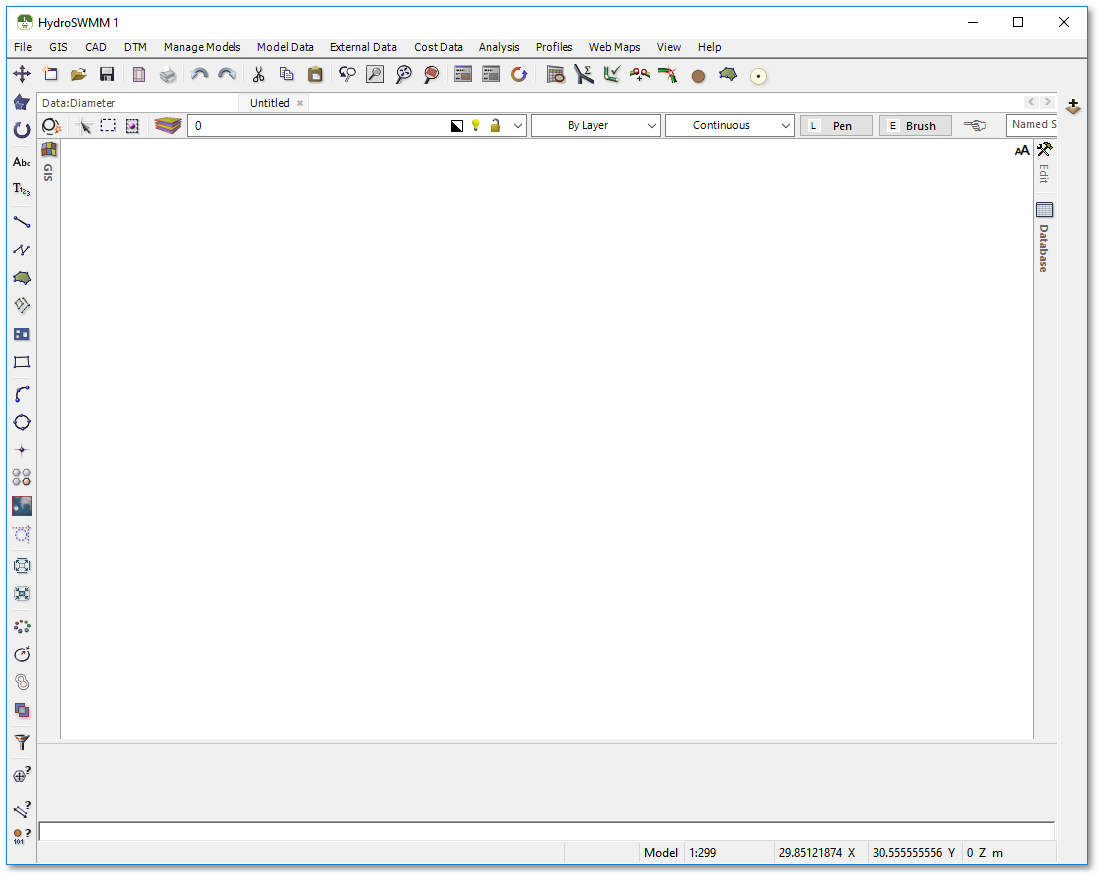The height and width of the screenshot is (877, 1100).
Task: Open the By Layer dropdown
Action: tap(596, 126)
